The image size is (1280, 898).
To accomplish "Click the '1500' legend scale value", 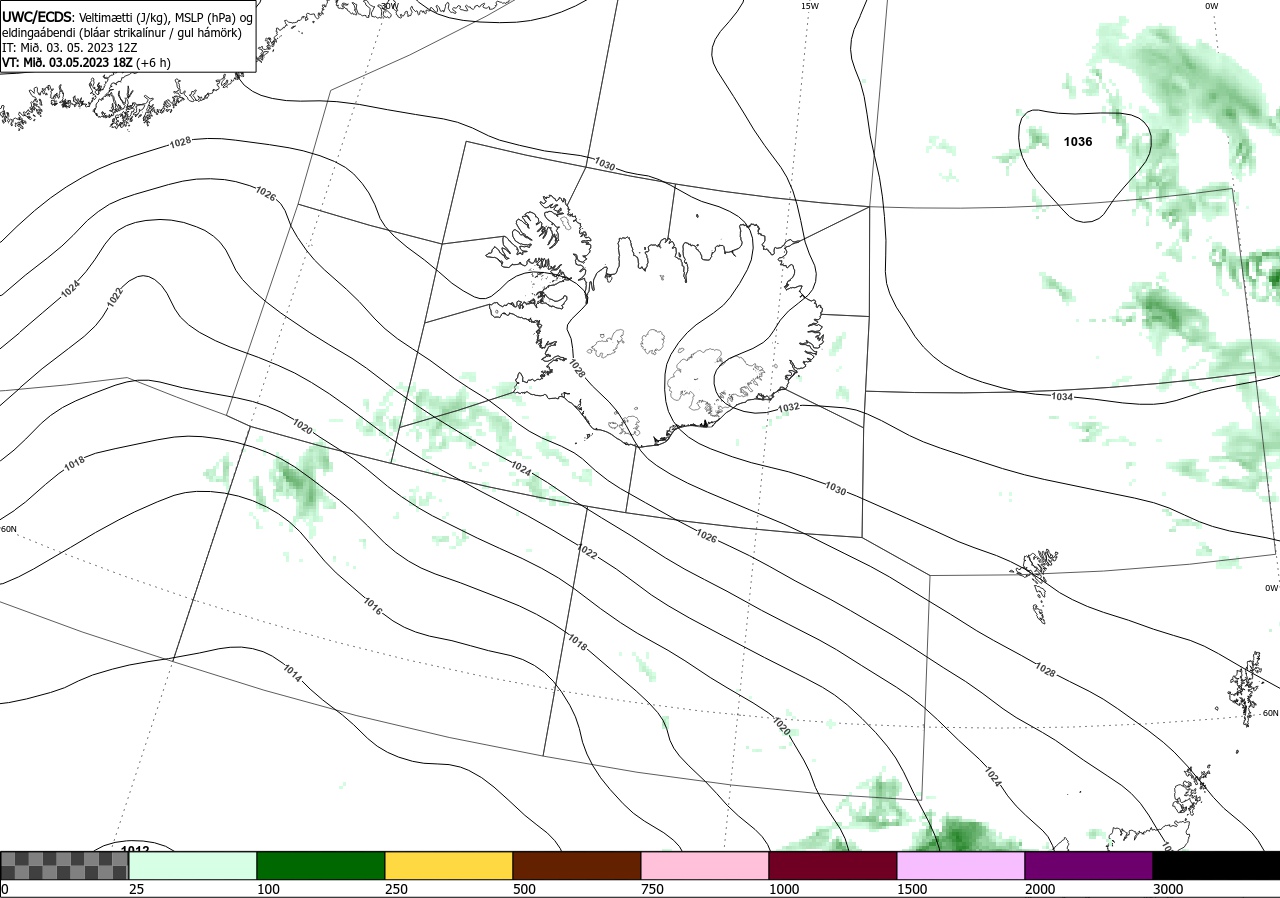I will (911, 889).
